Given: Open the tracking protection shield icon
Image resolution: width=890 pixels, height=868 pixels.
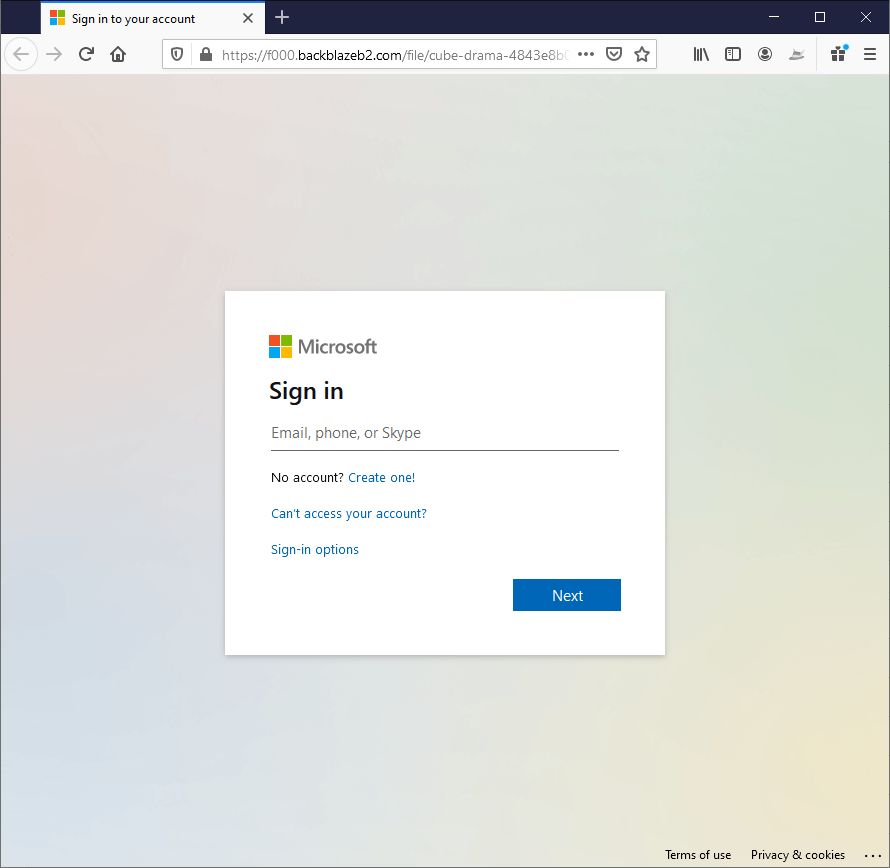Looking at the screenshot, I should tap(177, 54).
